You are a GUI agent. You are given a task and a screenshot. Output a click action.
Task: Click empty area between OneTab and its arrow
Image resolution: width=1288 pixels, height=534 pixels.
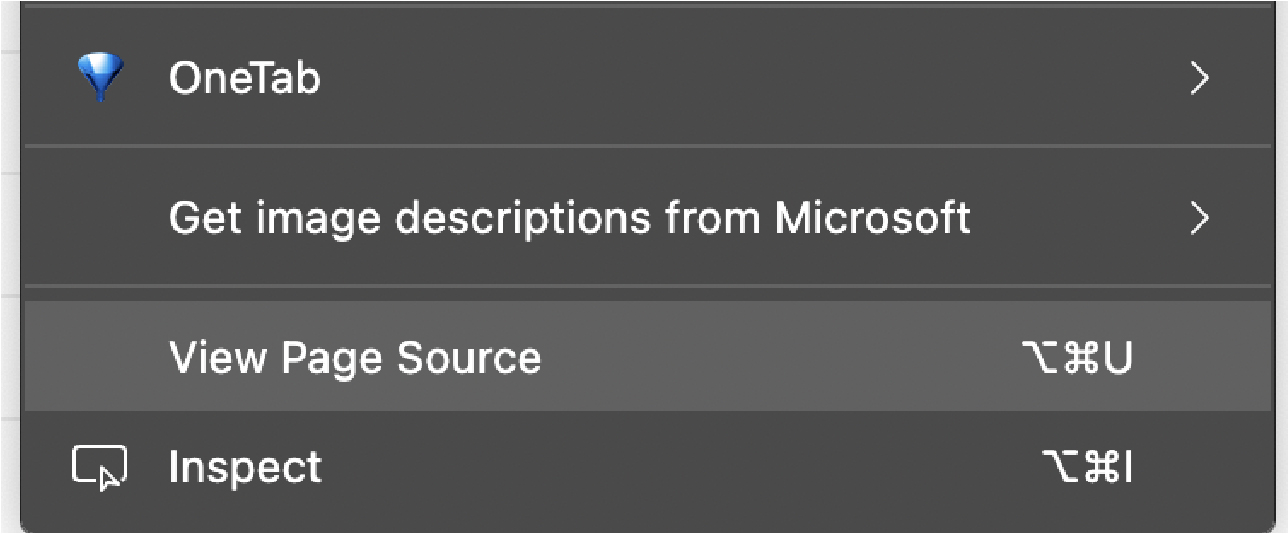coord(750,78)
